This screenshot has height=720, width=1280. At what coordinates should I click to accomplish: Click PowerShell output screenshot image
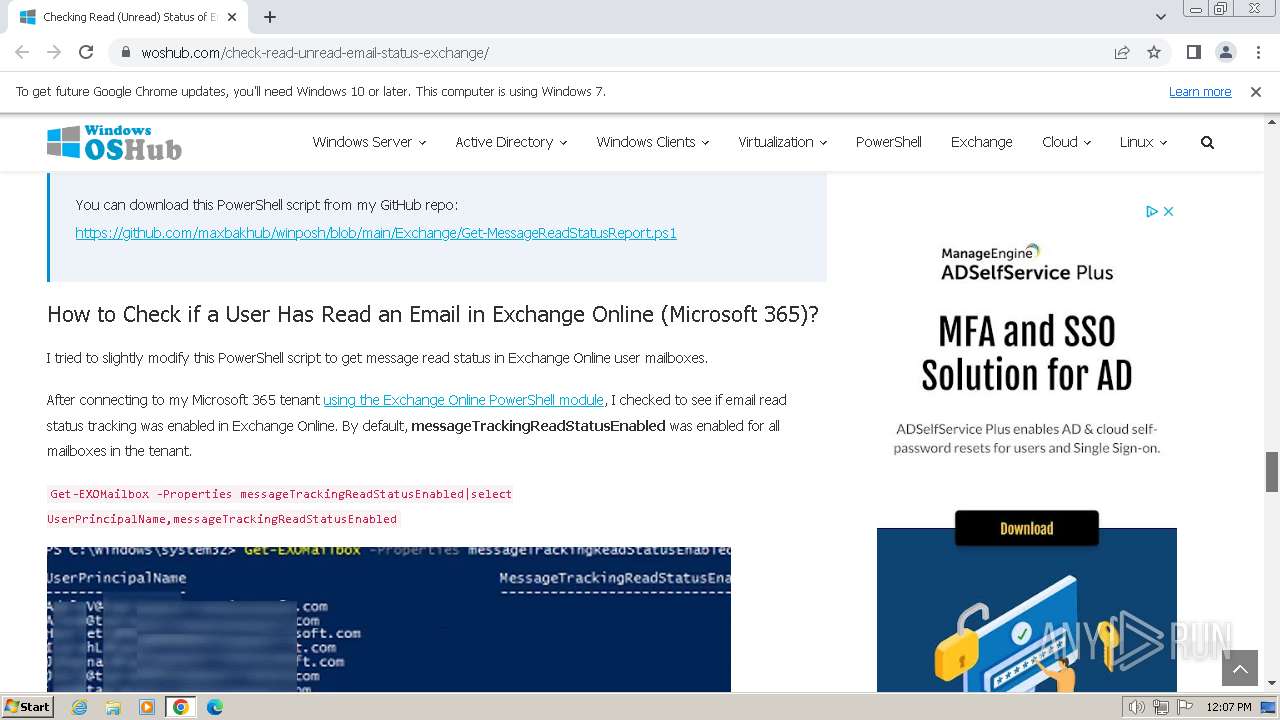(389, 619)
